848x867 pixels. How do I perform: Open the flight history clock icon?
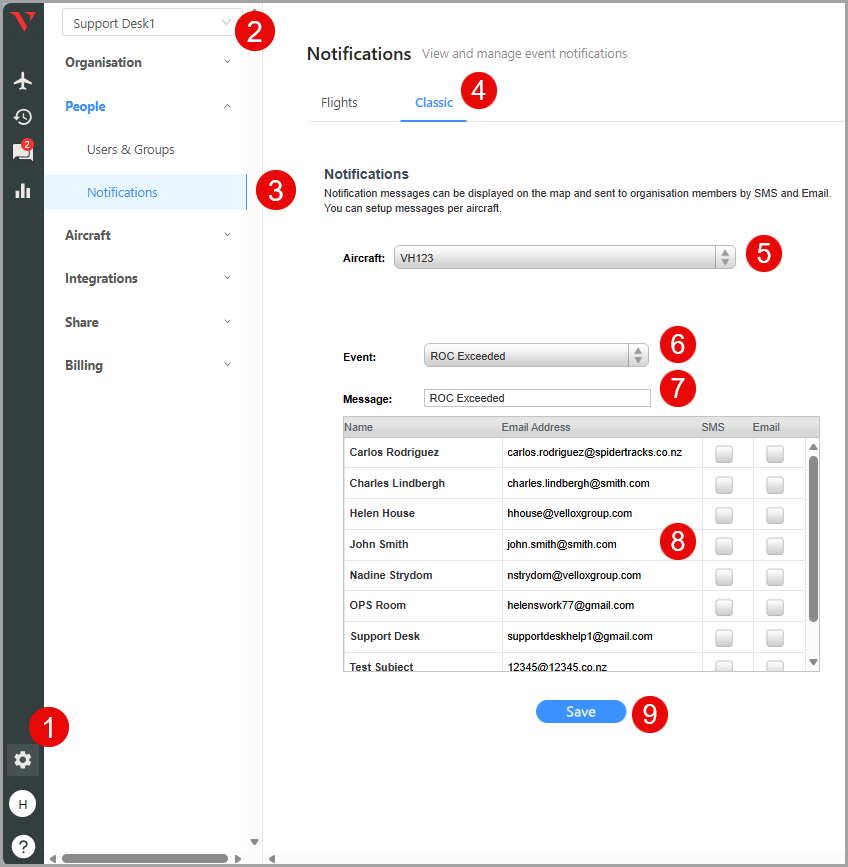pos(22,117)
